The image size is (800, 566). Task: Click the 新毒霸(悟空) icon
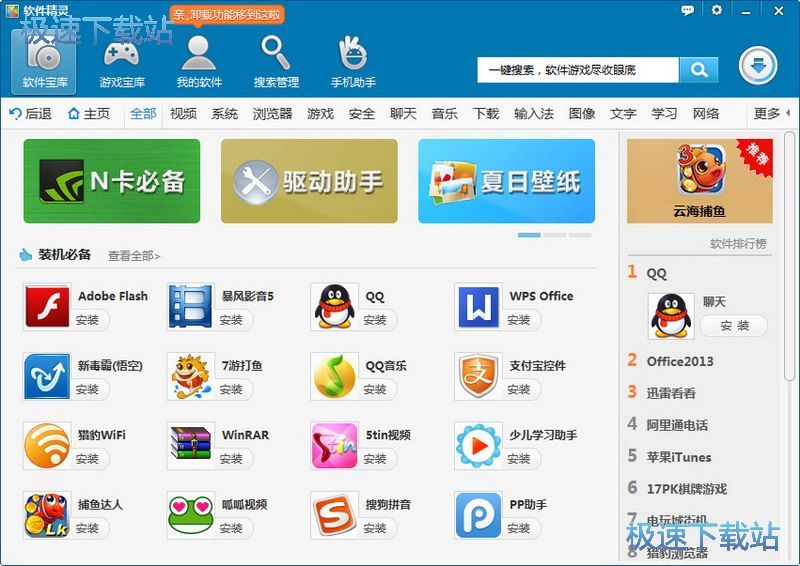[47, 376]
